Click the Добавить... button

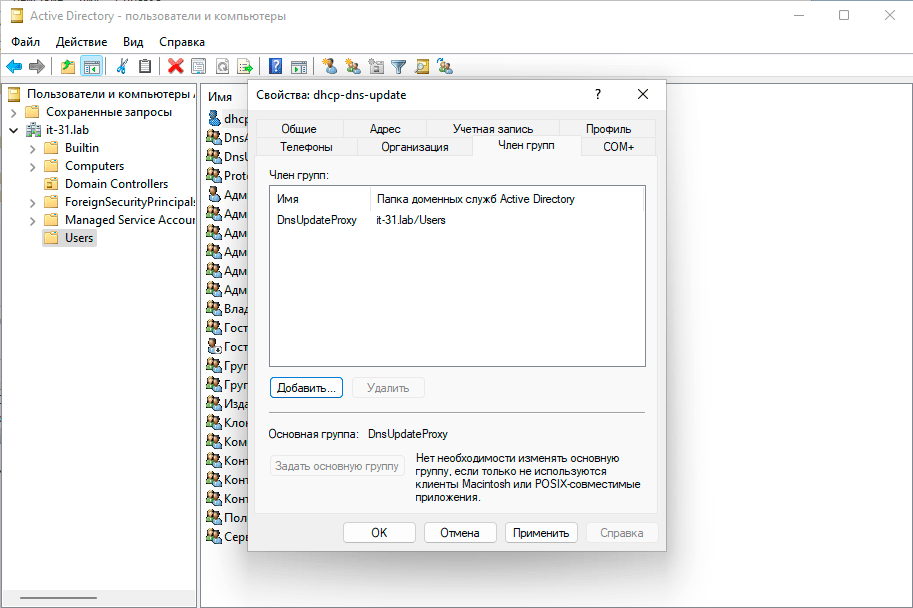[306, 387]
